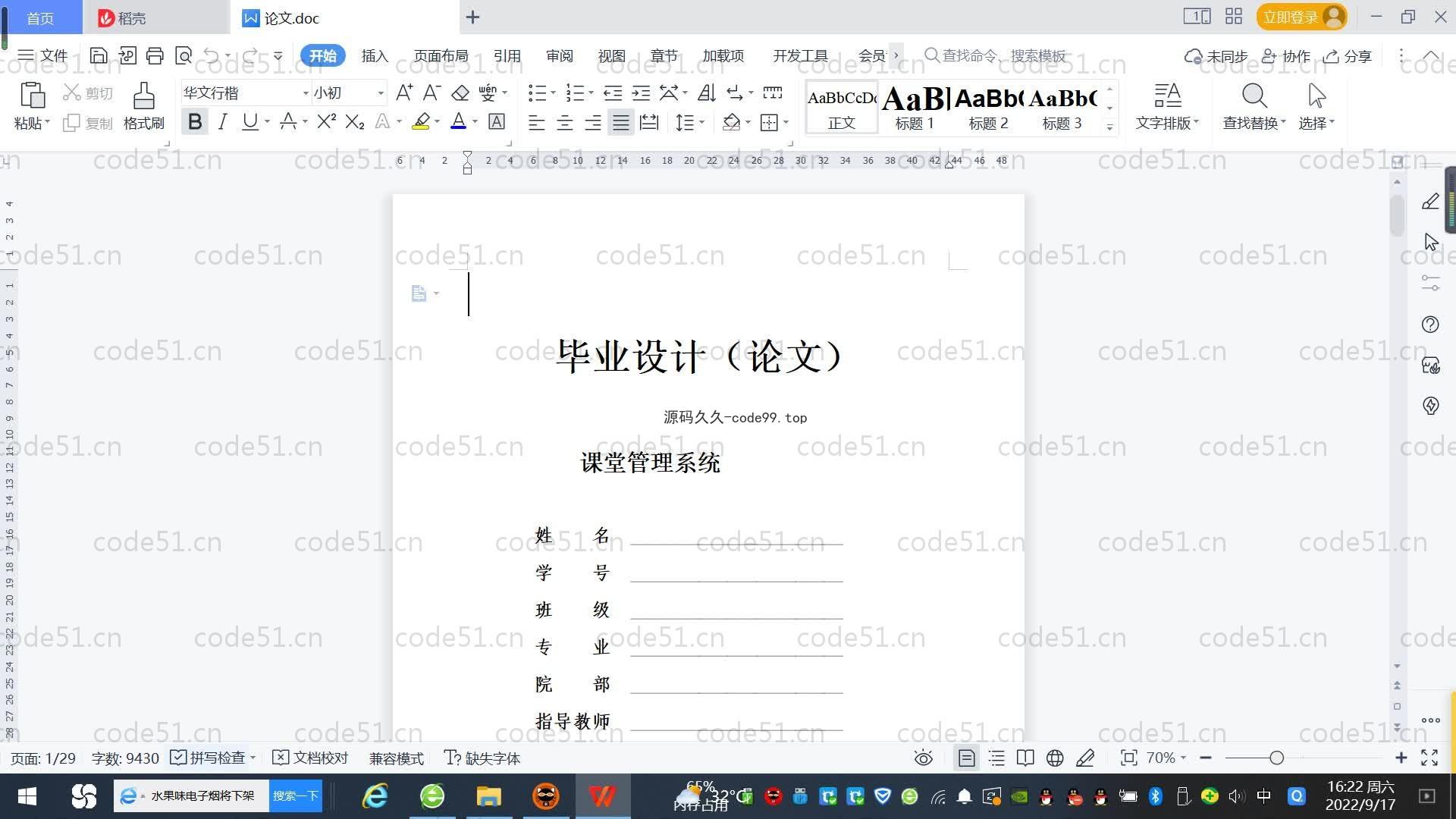Click the Sort icon

click(706, 93)
